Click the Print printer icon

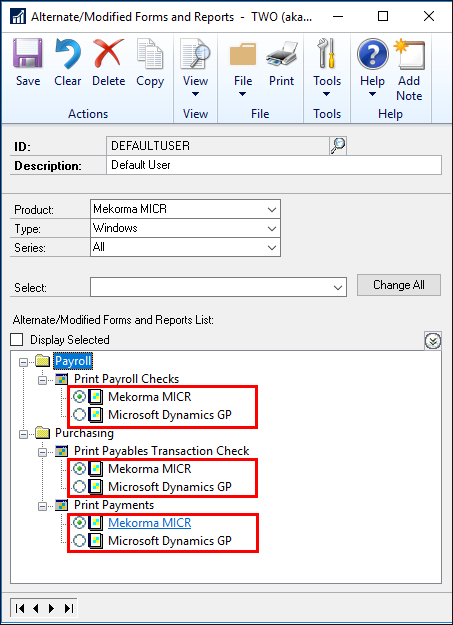pos(282,54)
